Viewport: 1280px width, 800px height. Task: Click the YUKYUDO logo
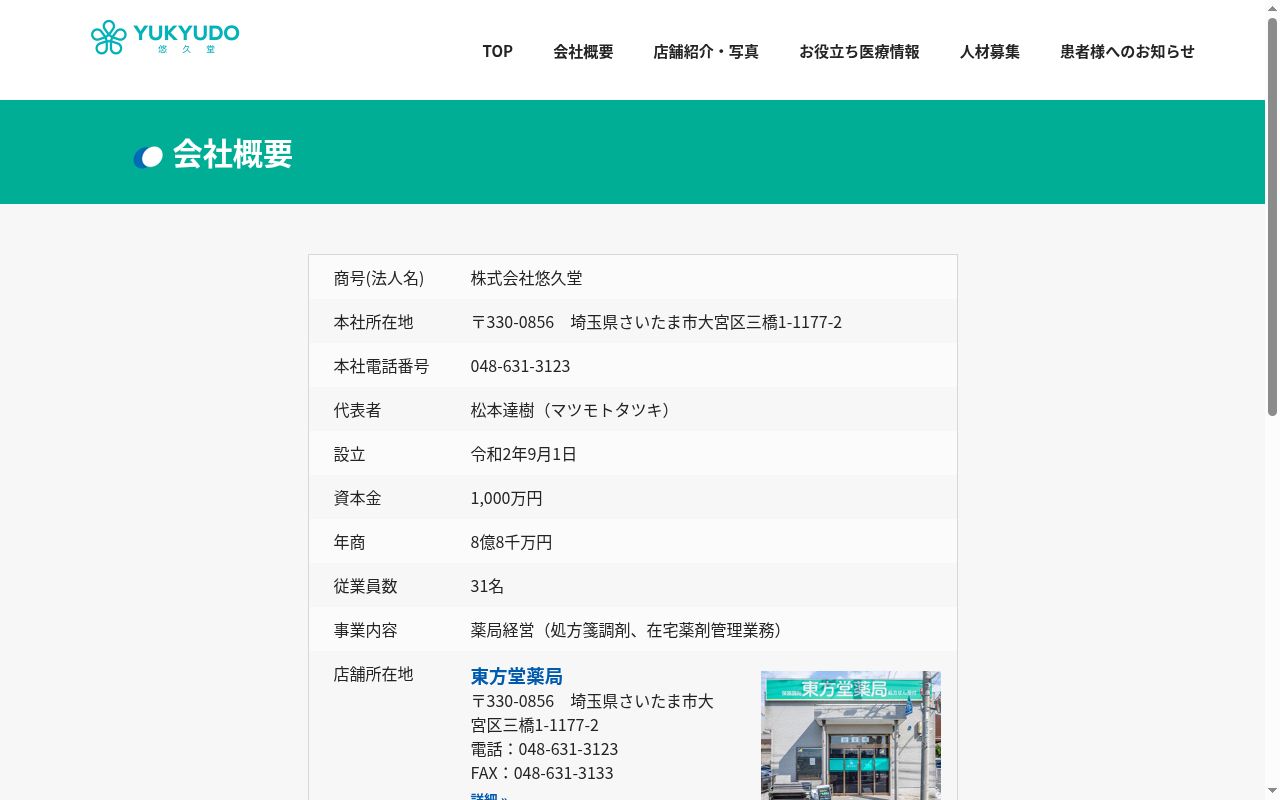[x=165, y=38]
